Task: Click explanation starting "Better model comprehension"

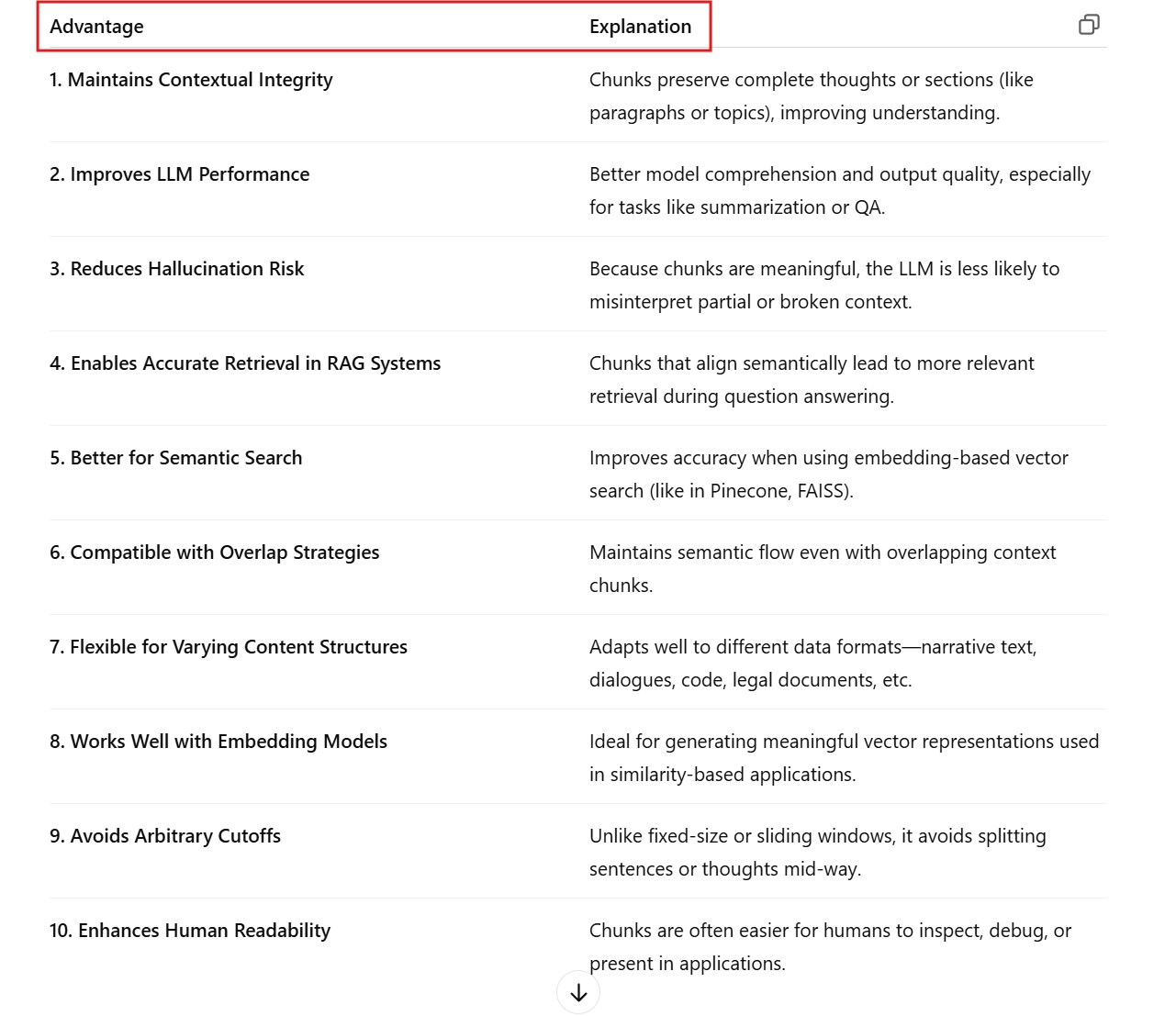Action: [839, 191]
